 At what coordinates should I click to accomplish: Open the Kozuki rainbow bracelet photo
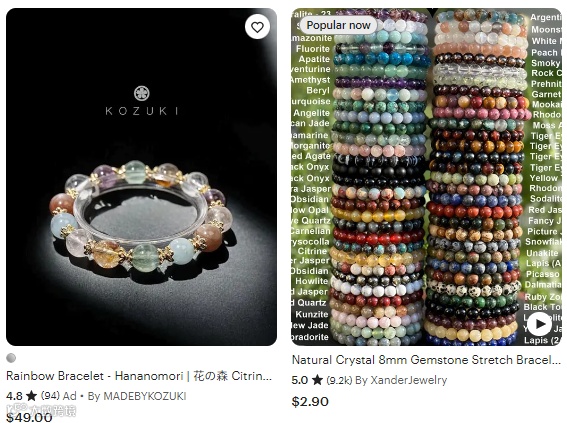click(x=141, y=177)
